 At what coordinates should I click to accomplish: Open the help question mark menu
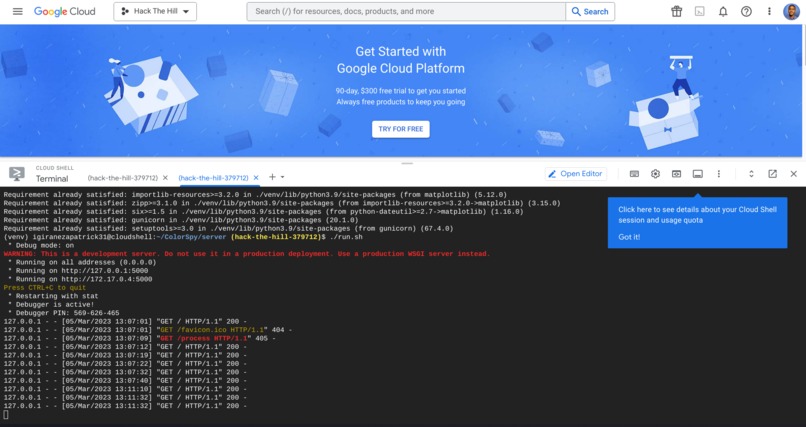(746, 11)
